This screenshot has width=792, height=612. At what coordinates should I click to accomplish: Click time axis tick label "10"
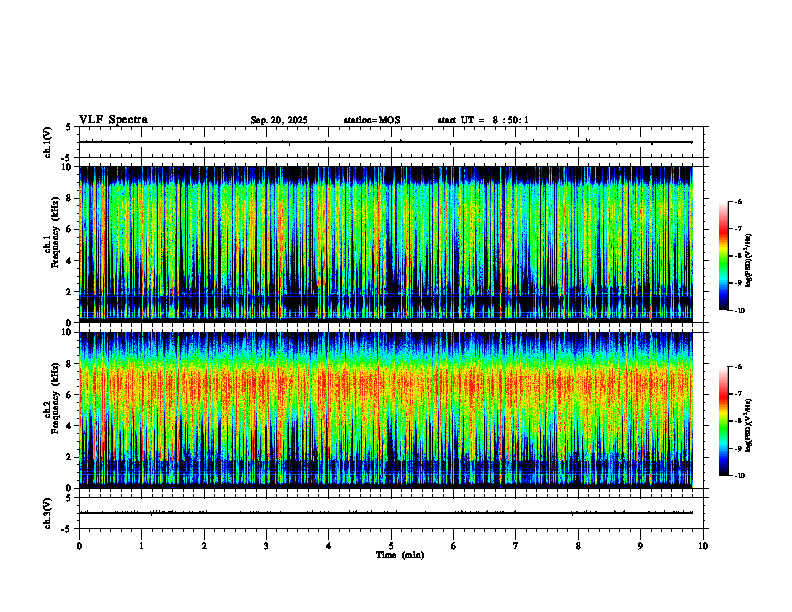[703, 546]
